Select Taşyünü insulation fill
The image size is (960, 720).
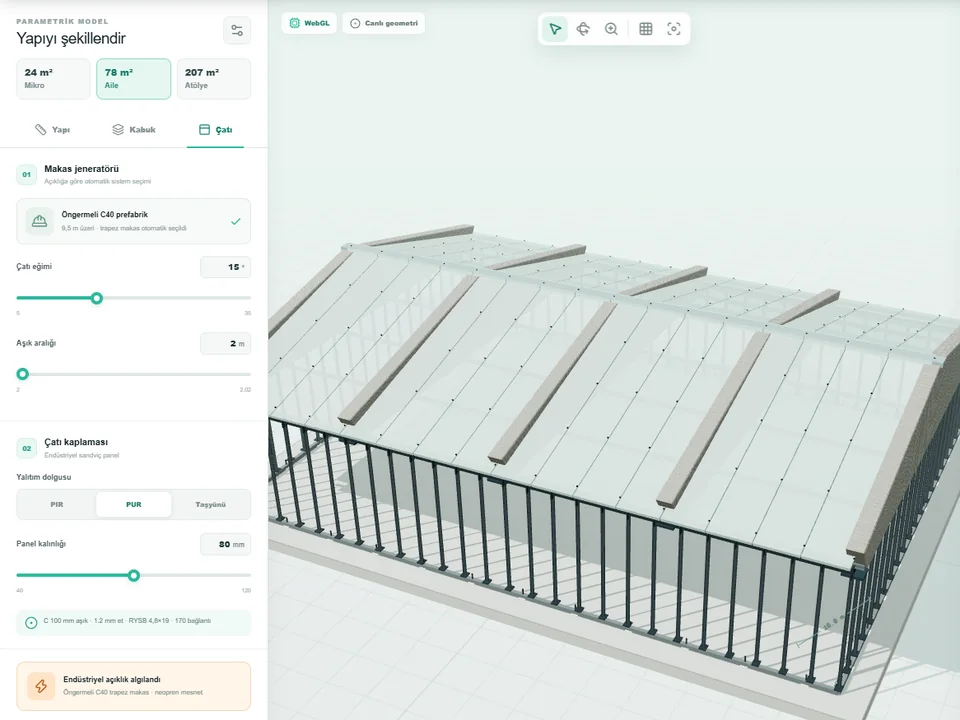coord(211,504)
